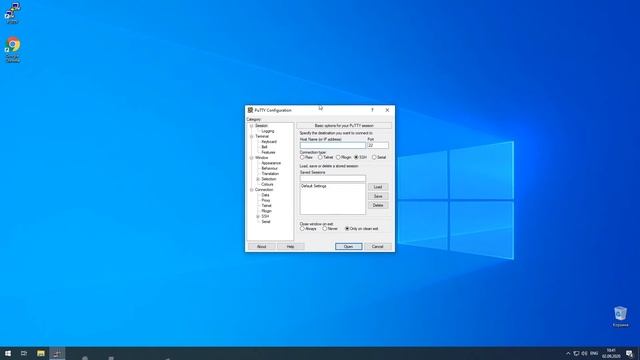Click the Load session button
Screen dimensions: 640x360
[378, 187]
